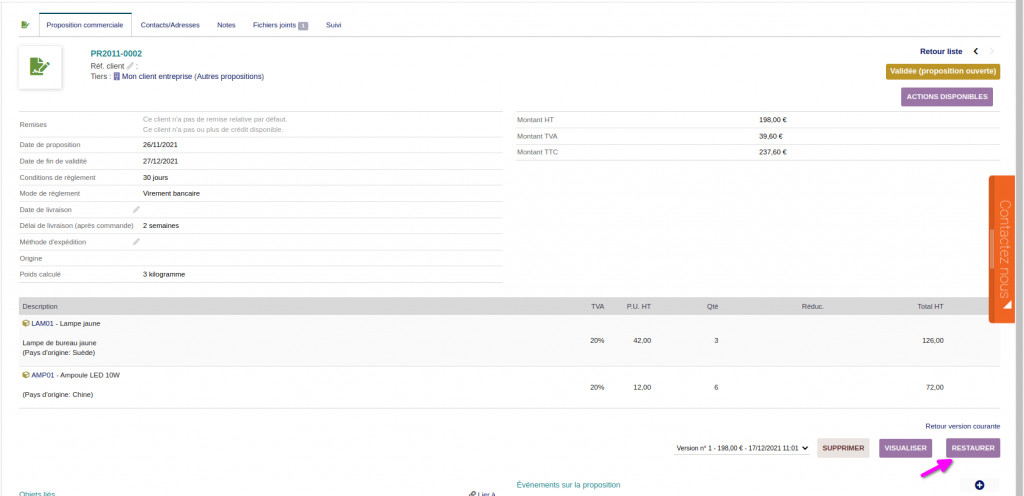Add event with the plus circle icon
This screenshot has width=1024, height=496.
tap(979, 485)
